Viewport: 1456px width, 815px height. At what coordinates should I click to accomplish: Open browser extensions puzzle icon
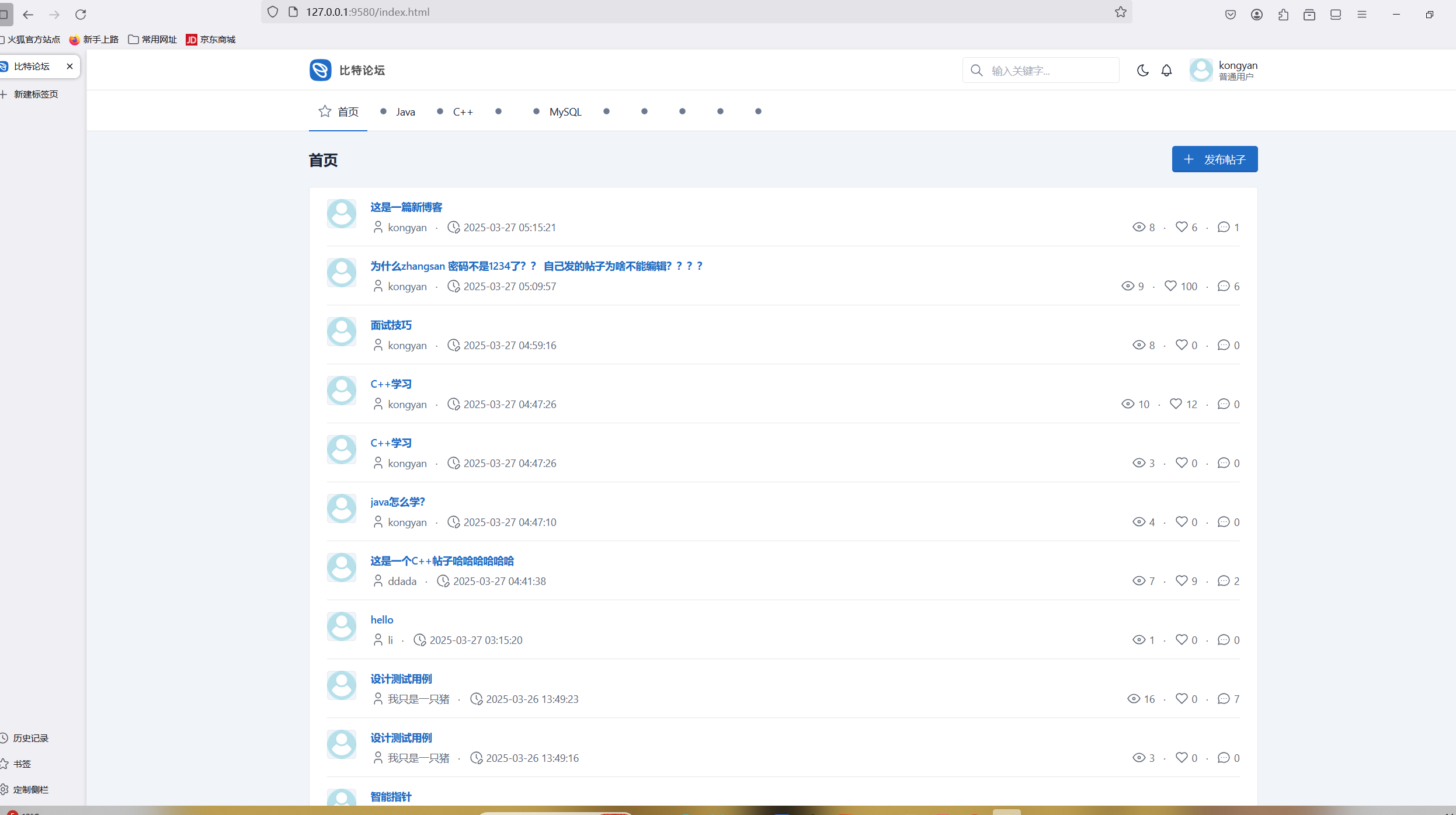(1283, 15)
